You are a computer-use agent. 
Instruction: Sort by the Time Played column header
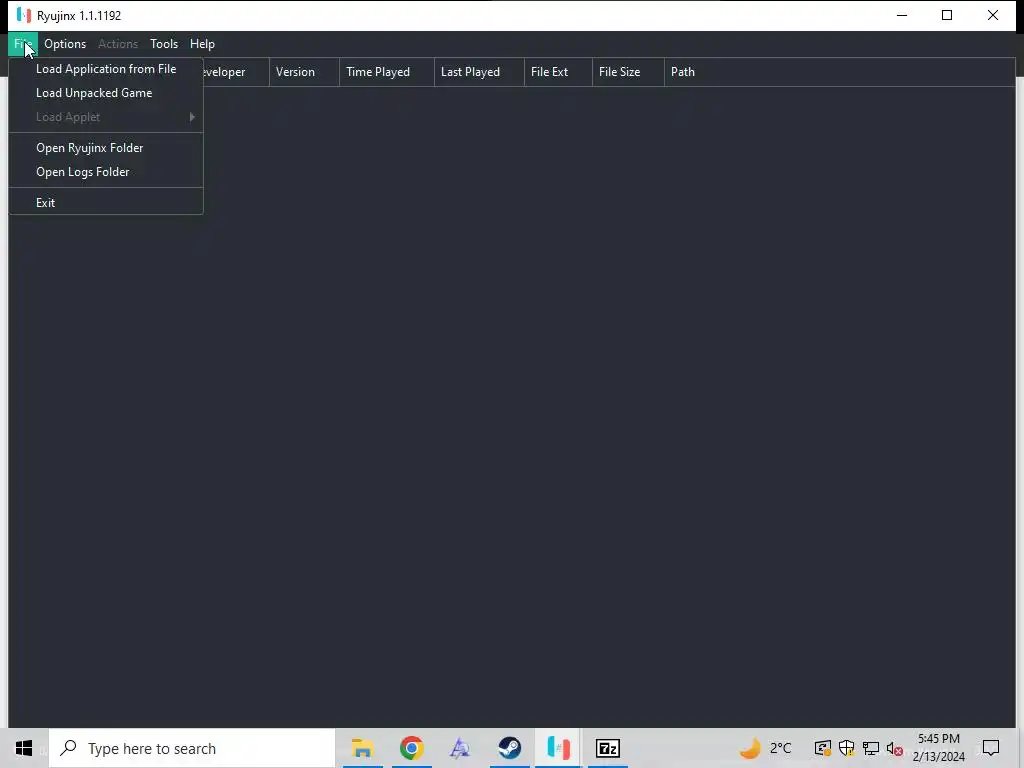pyautogui.click(x=387, y=72)
